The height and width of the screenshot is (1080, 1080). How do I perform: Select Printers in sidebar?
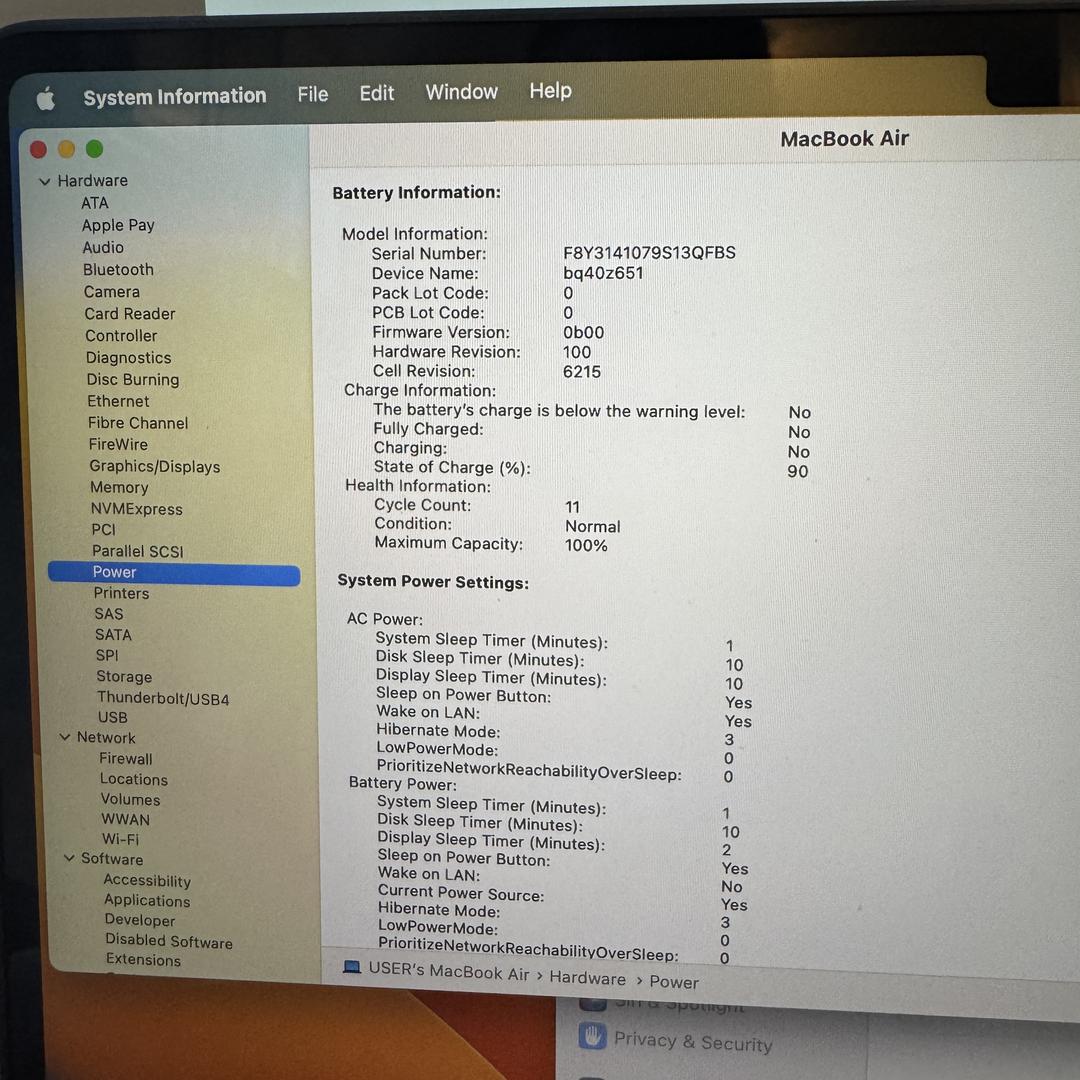121,593
